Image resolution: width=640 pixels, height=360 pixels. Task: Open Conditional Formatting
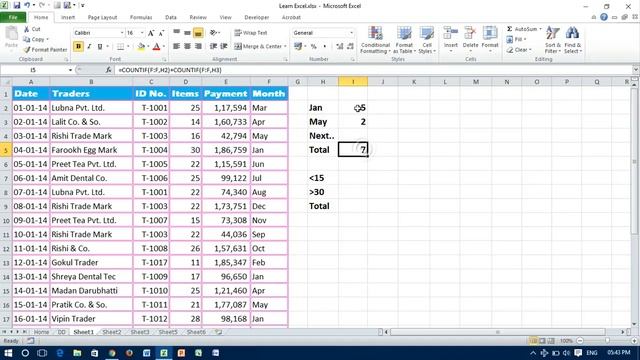click(375, 40)
